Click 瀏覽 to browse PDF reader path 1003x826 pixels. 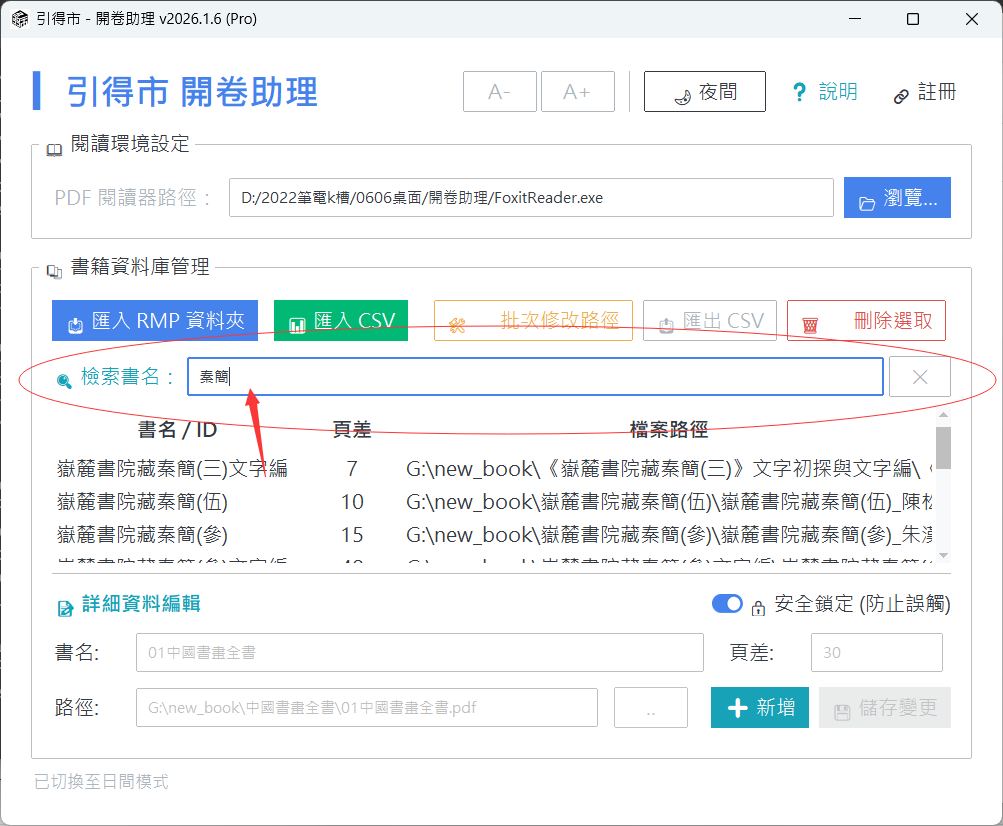[896, 198]
